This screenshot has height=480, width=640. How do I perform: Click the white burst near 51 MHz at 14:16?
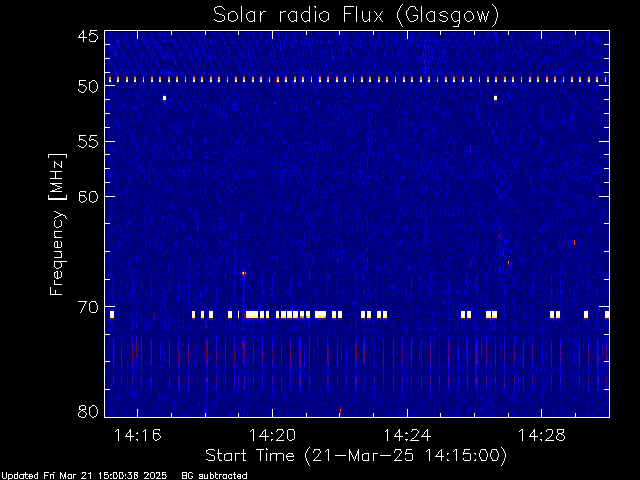point(164,98)
